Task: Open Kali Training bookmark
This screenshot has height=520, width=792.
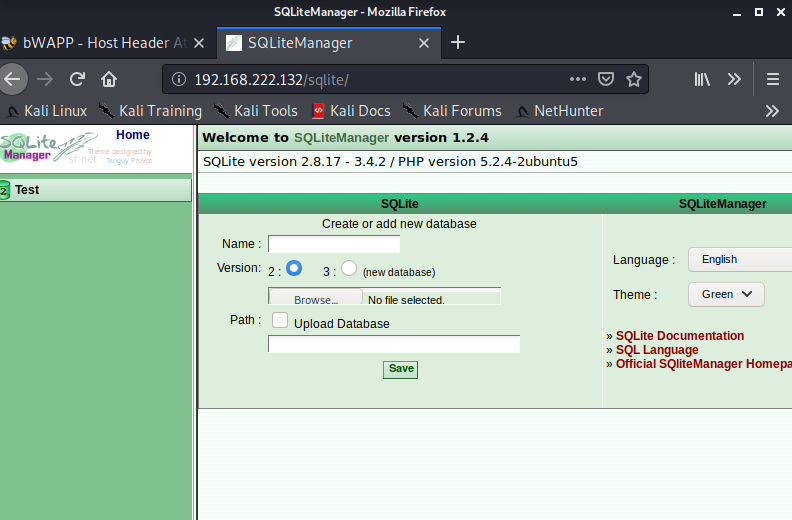Action: (x=150, y=111)
